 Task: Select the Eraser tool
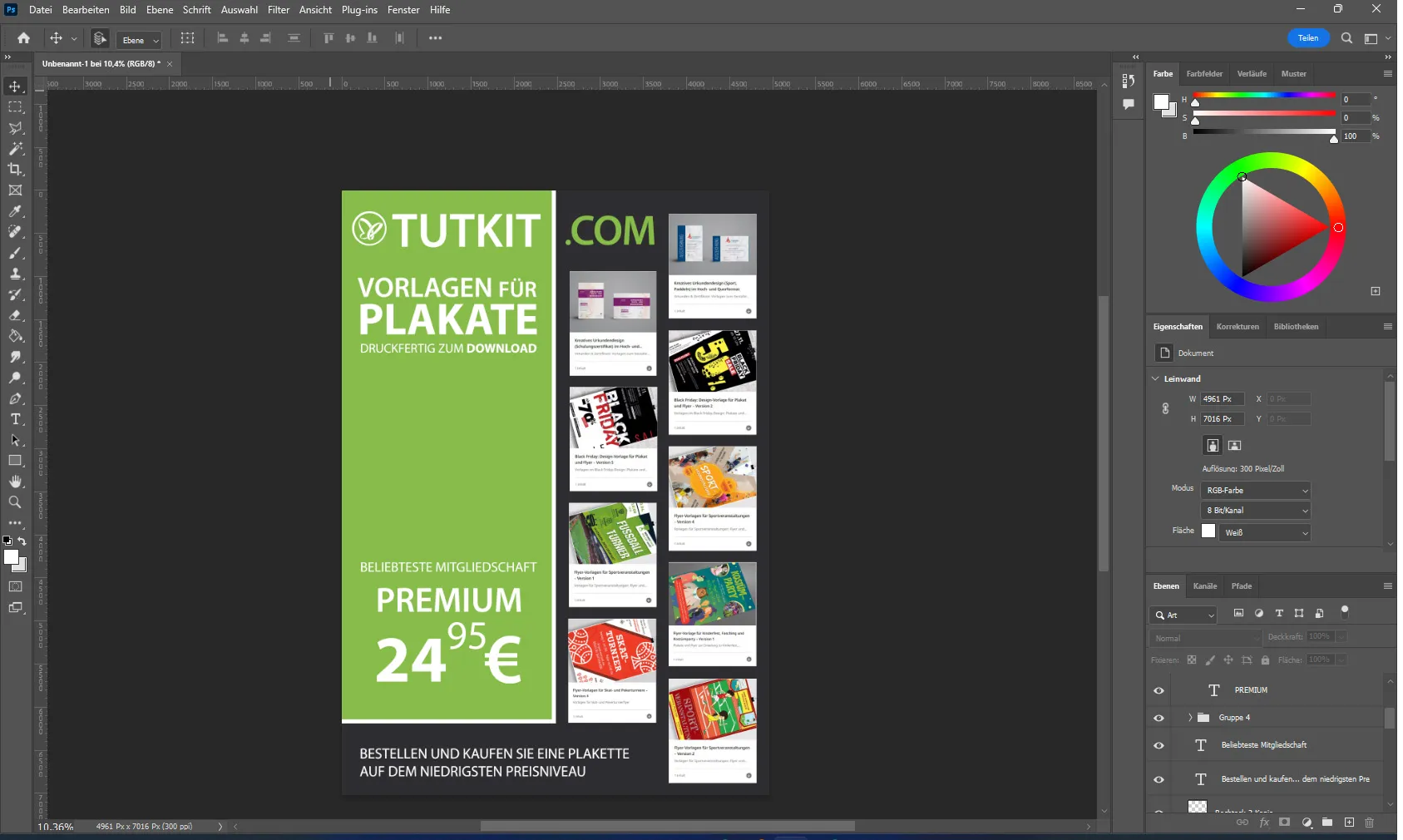coord(15,315)
